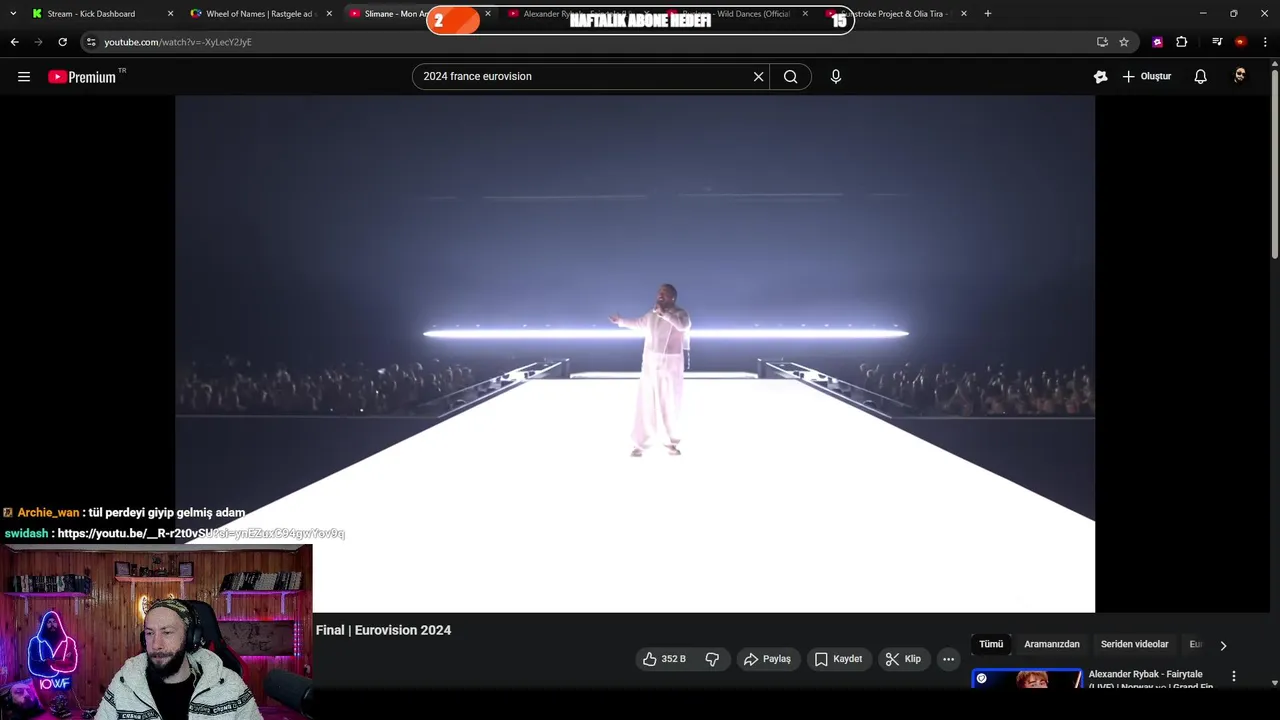Click the youtube.com address bar URL

(178, 42)
